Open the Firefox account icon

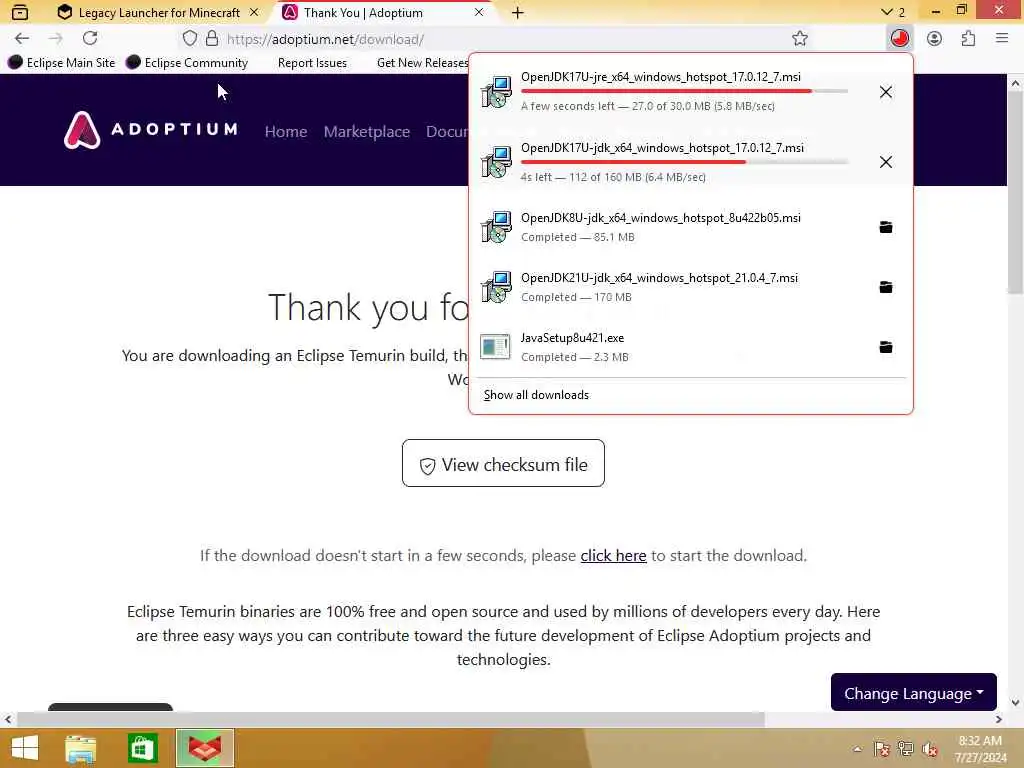935,39
